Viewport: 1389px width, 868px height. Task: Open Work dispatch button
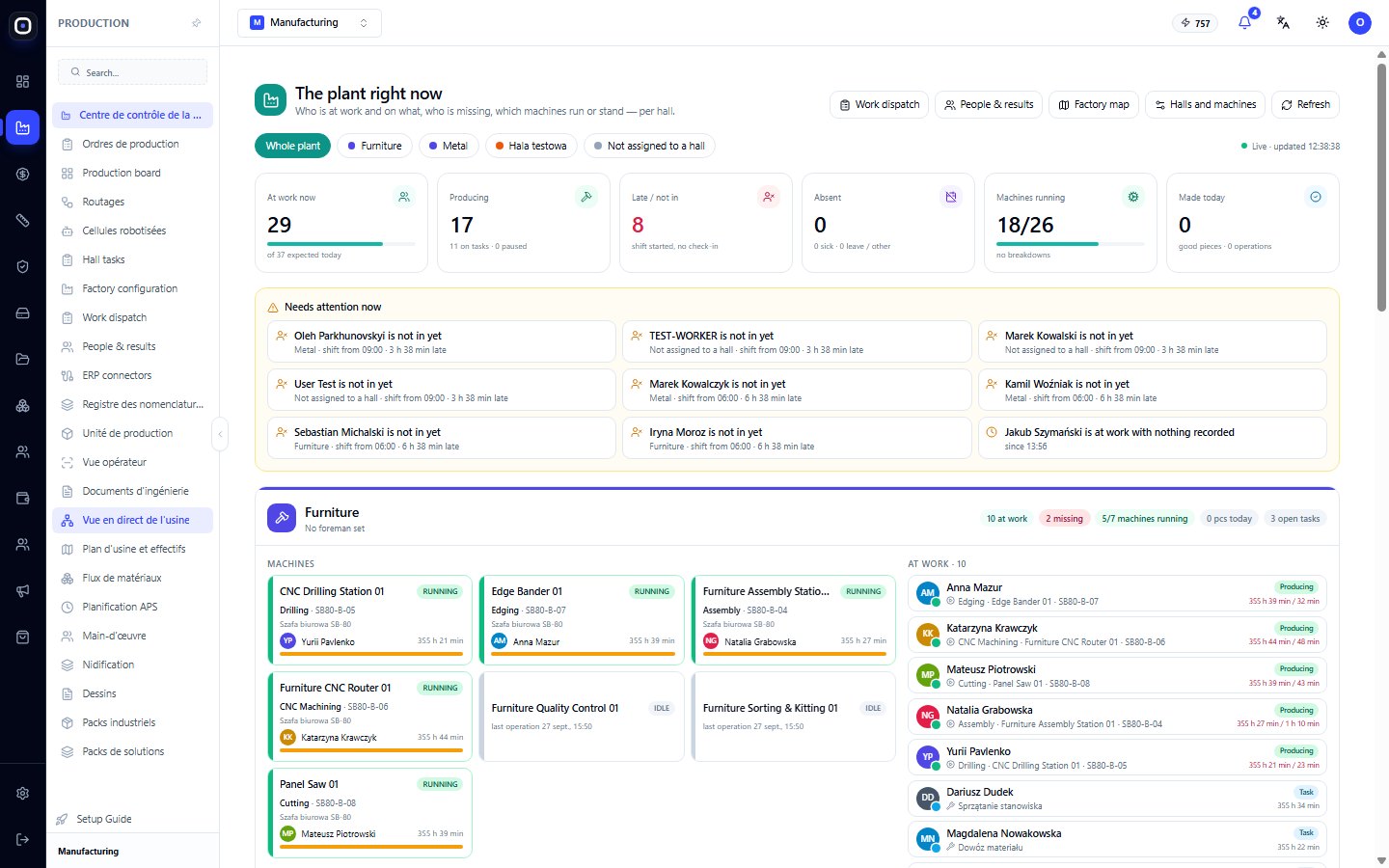point(880,104)
